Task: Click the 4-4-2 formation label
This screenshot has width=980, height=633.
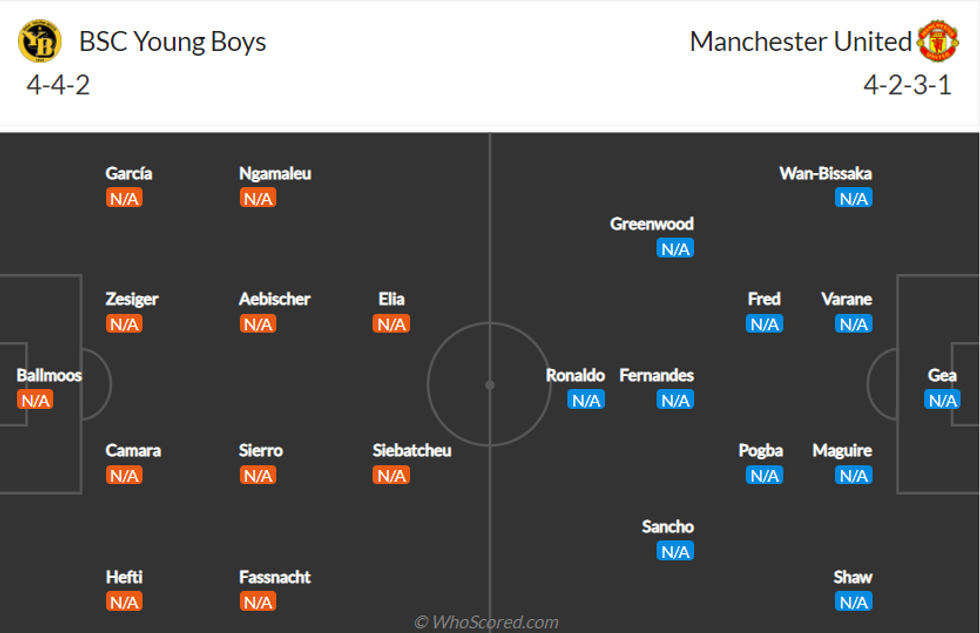Action: pos(58,85)
